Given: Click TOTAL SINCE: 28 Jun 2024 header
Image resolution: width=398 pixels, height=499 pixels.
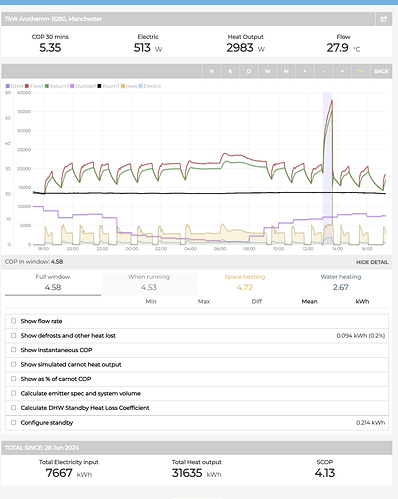Looking at the screenshot, I should pos(42,448).
